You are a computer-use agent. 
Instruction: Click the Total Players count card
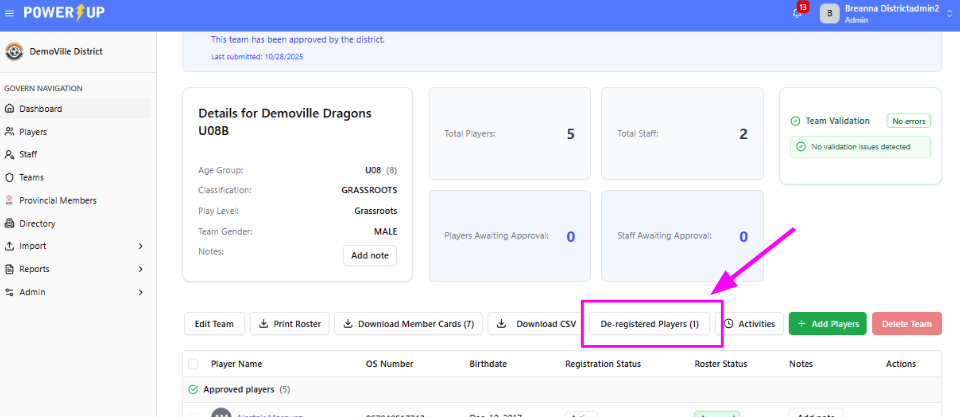(510, 133)
